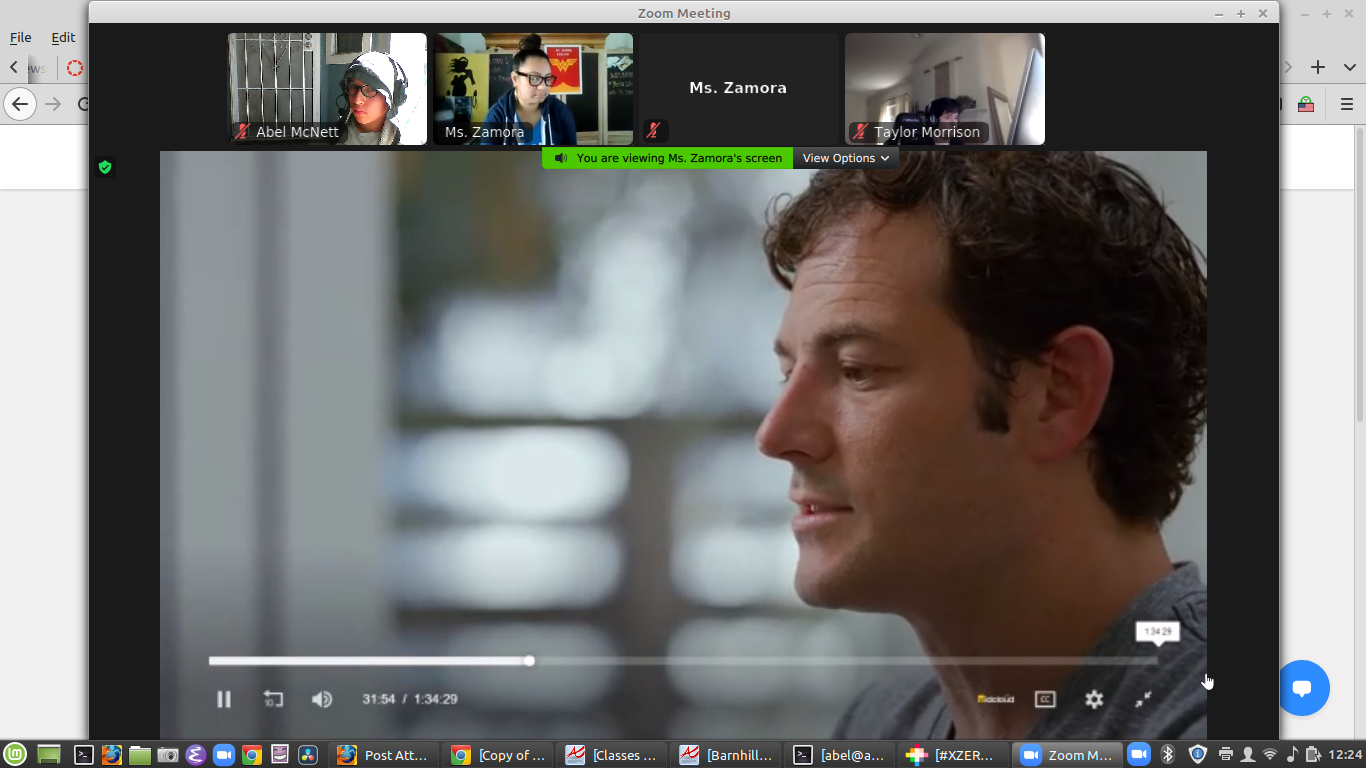
Task: Switch to Copy of... Chrome window
Action: [x=498, y=755]
